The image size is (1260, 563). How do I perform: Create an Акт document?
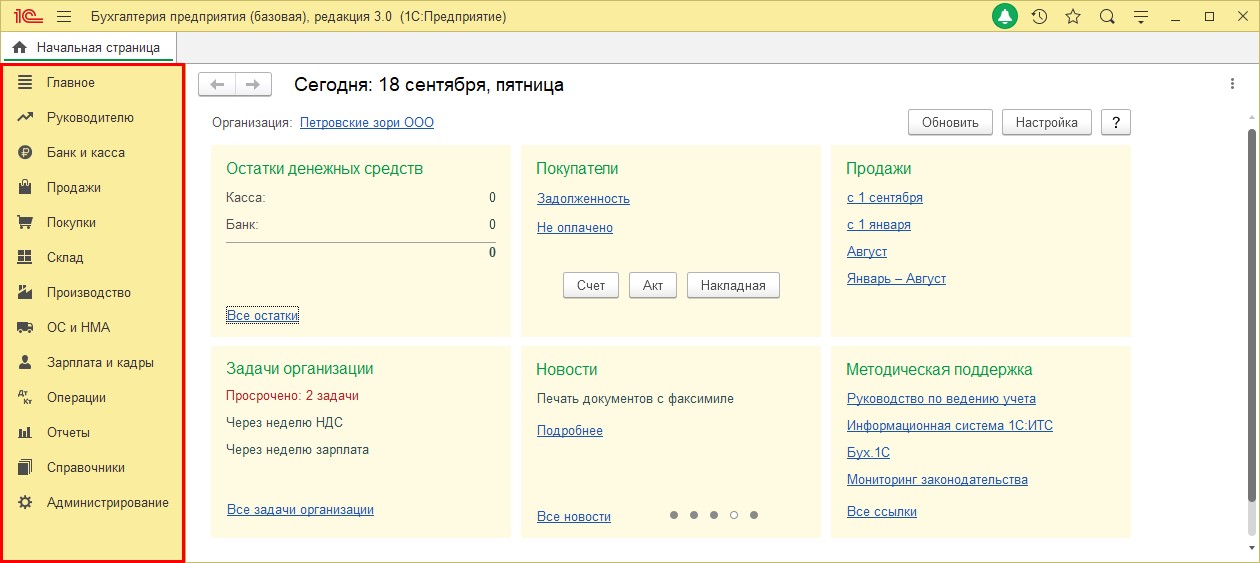pos(653,285)
